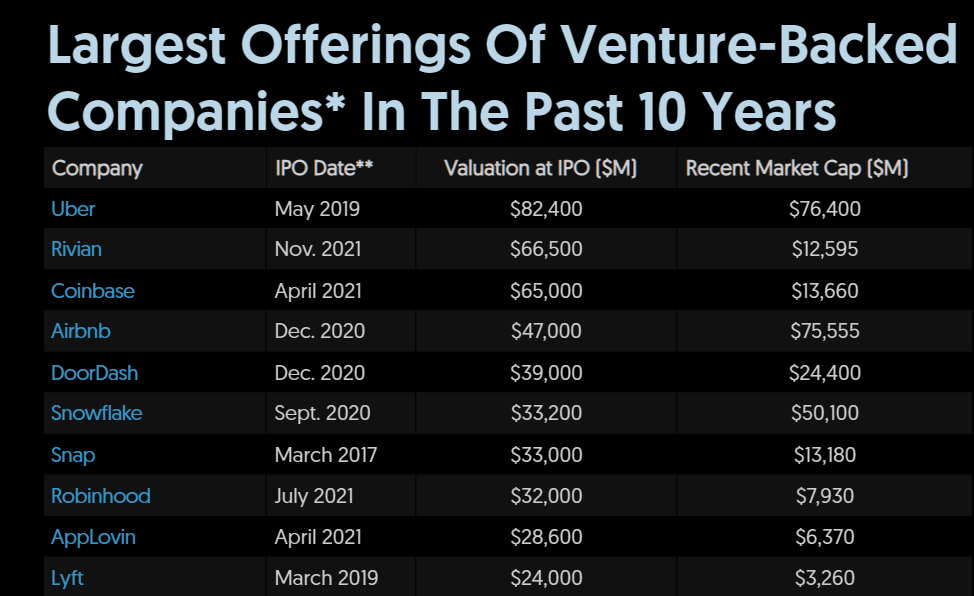Screen dimensions: 974x596
Task: Click the IPO Date column header
Action: (324, 168)
